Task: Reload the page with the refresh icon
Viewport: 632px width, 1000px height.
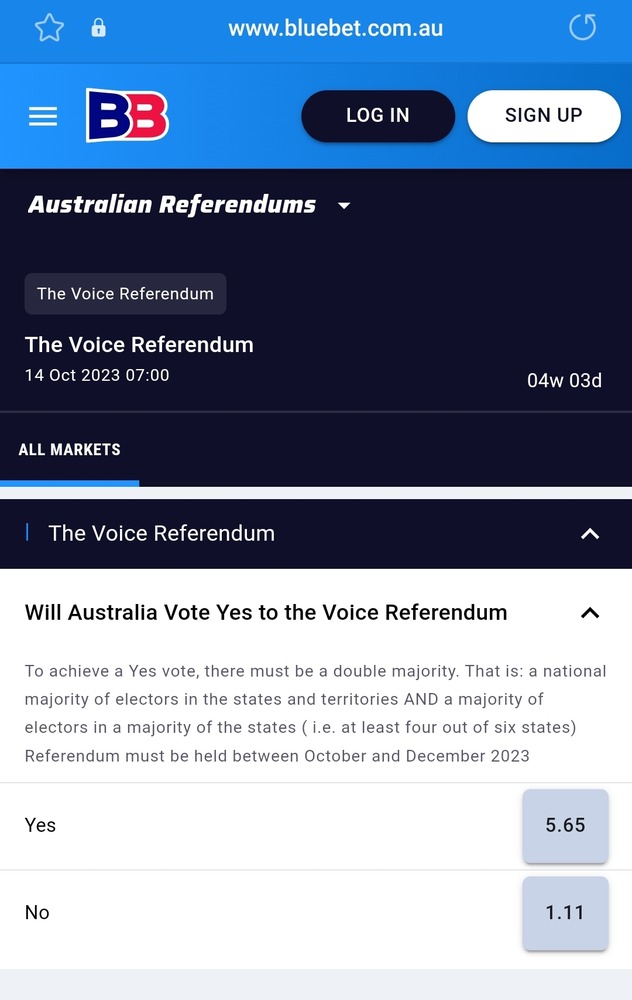Action: 582,27
